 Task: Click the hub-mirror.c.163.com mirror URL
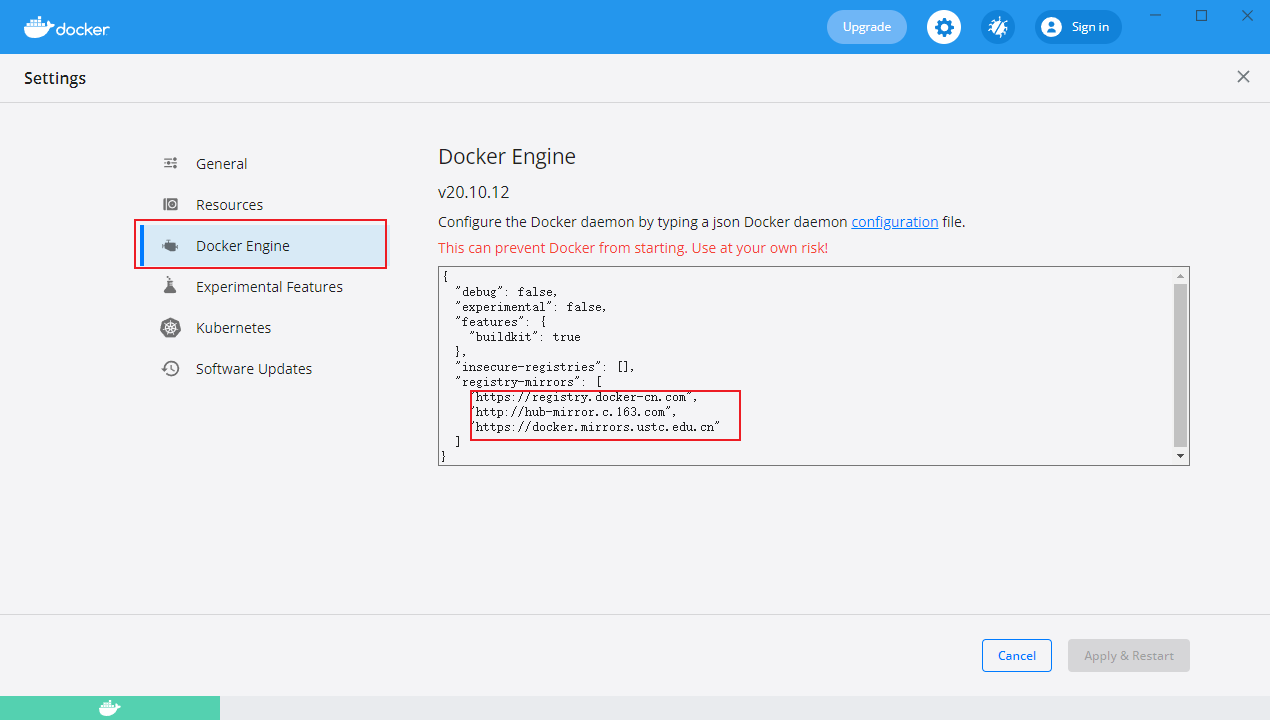[x=573, y=412]
